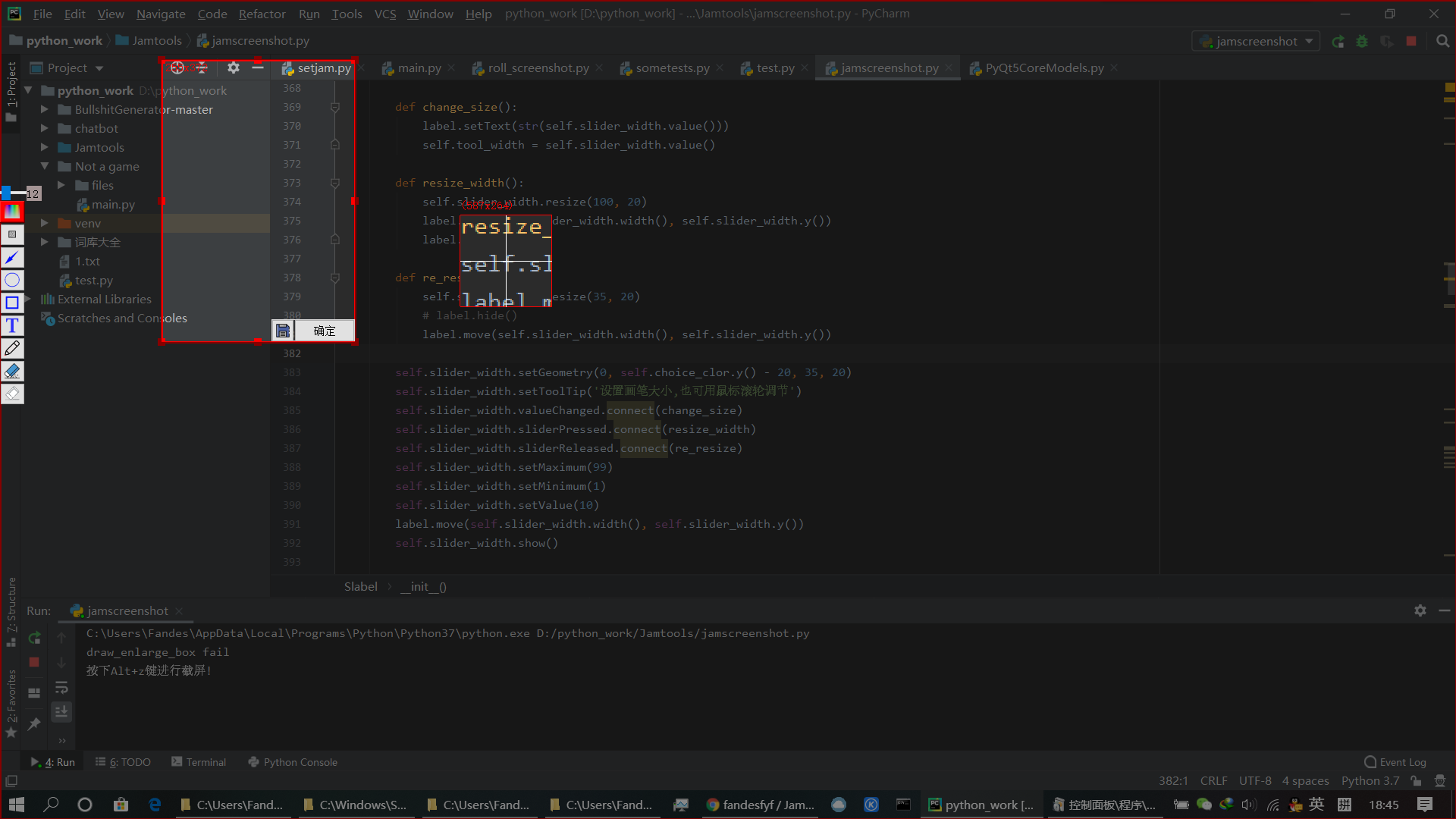Open the rainbow color picker swatch
The width and height of the screenshot is (1456, 819).
(x=12, y=212)
